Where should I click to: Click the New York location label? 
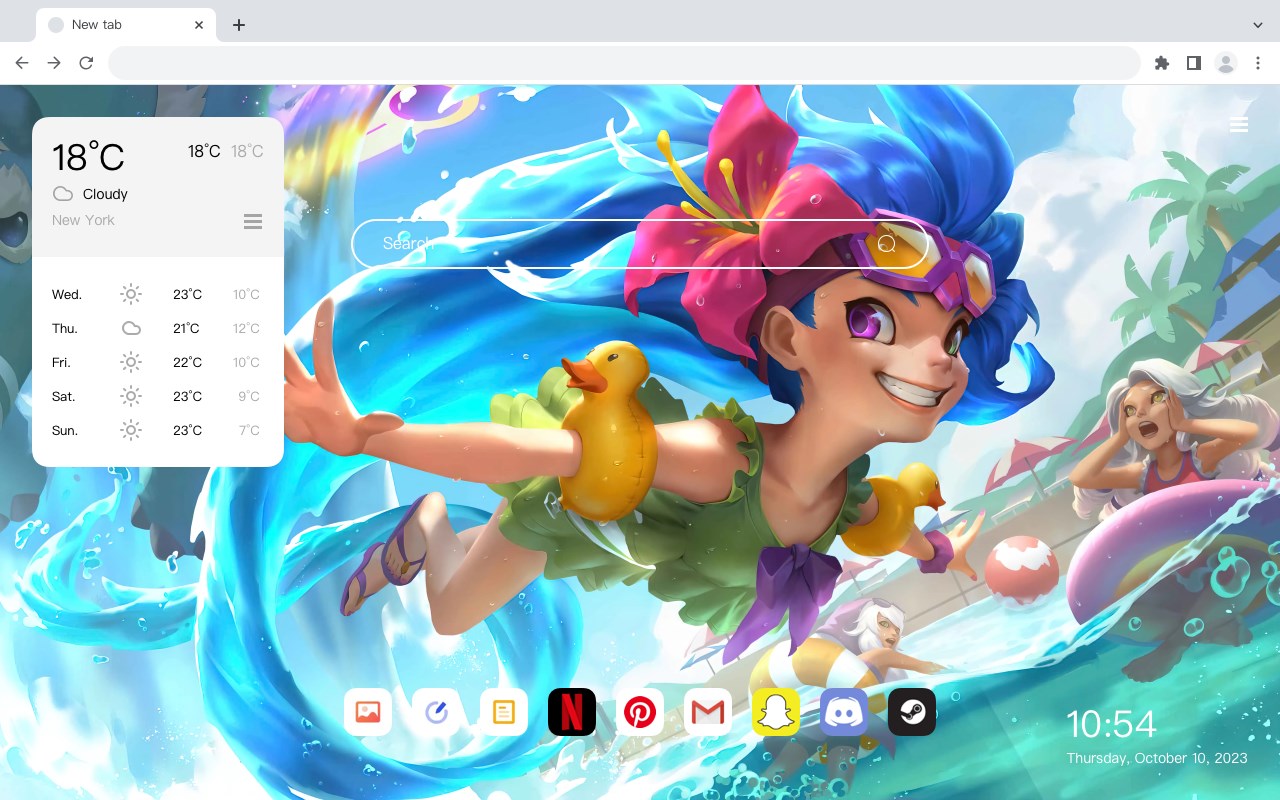83,220
